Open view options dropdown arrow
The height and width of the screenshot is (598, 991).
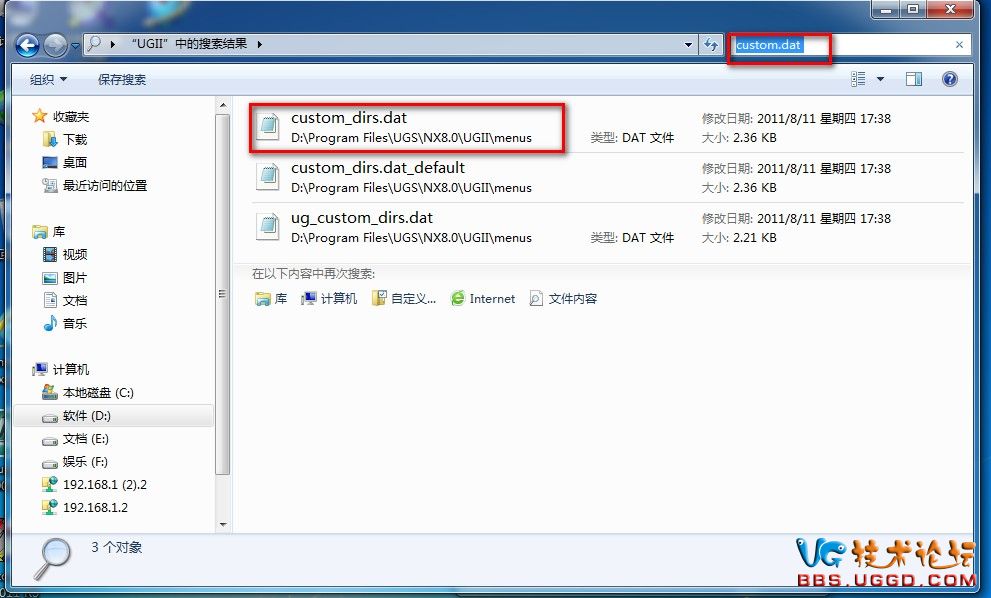880,79
